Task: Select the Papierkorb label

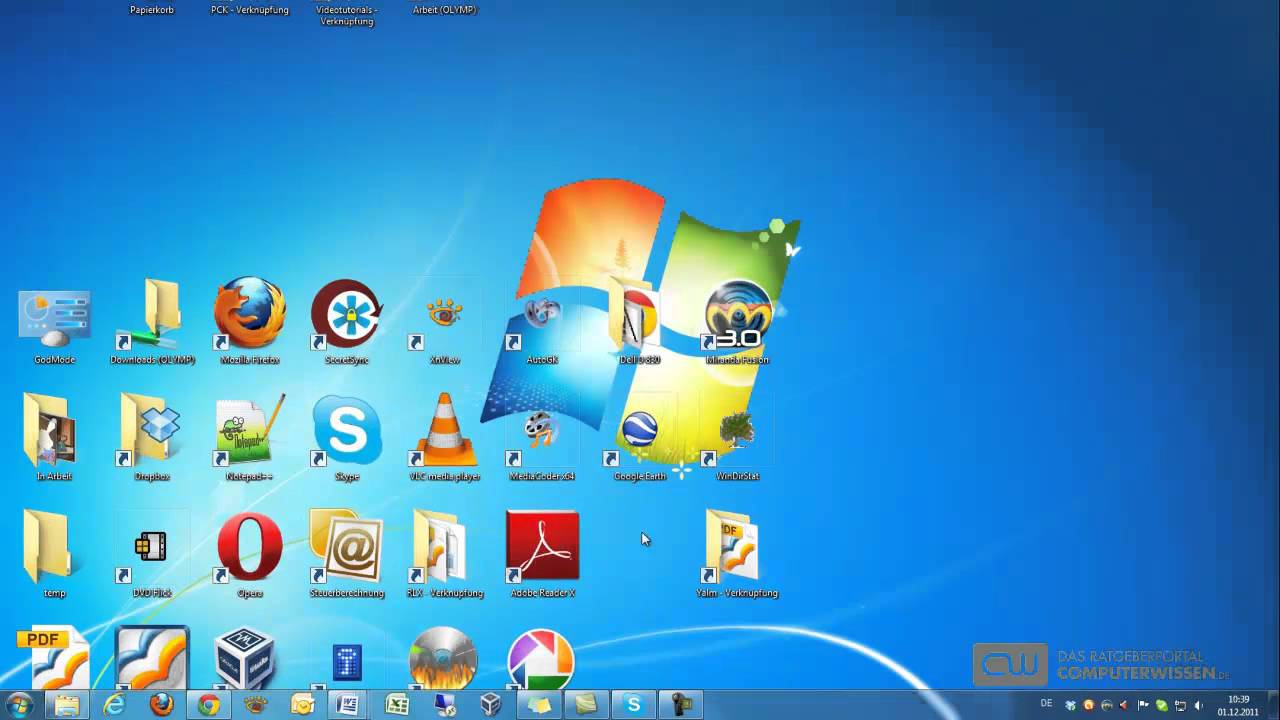Action: [x=152, y=10]
